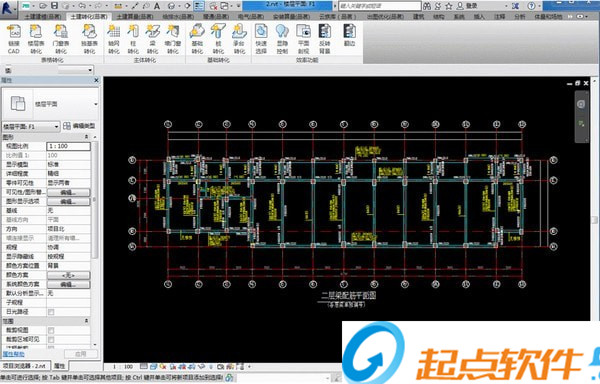This screenshot has height=384, width=600.
Task: Collapse the 范围 properties group
Action: [x=86, y=321]
